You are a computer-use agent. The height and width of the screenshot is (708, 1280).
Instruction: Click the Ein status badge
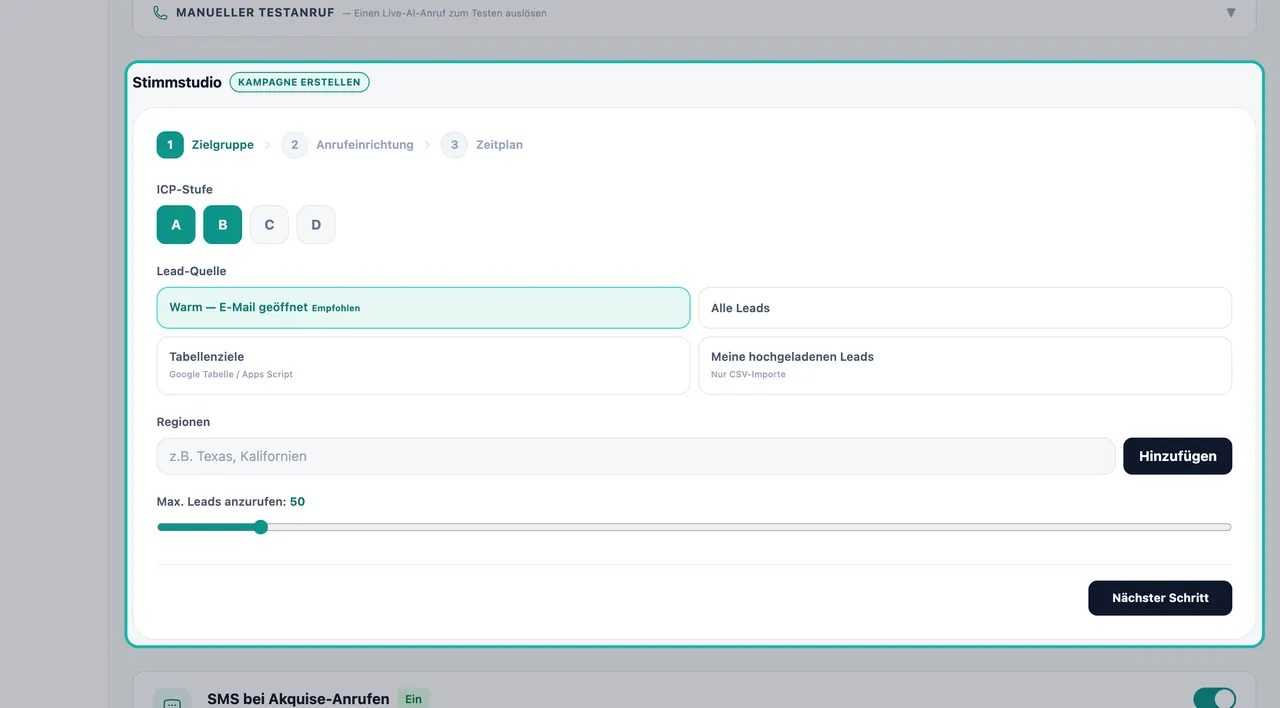click(x=413, y=699)
